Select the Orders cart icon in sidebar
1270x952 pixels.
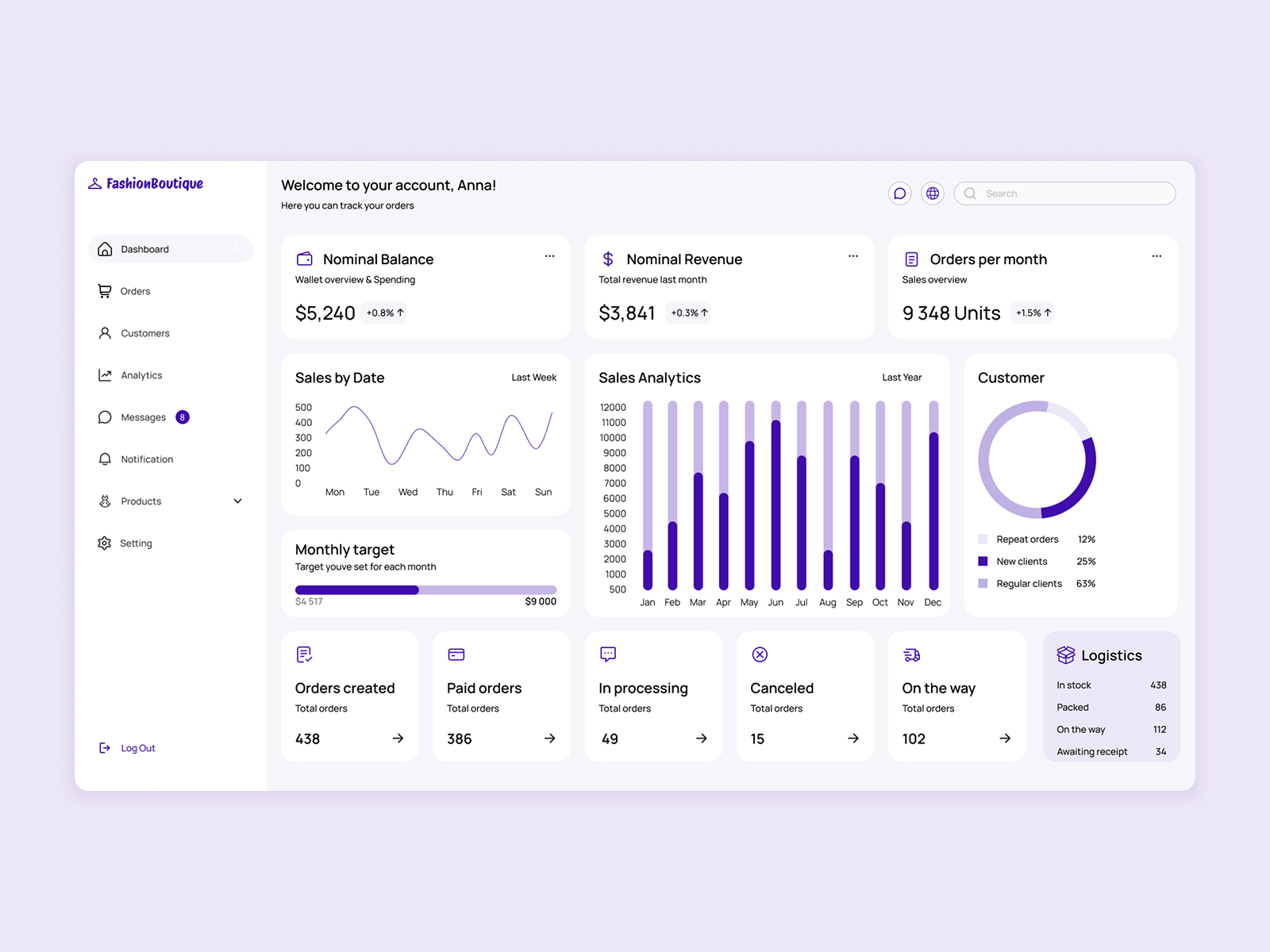105,291
